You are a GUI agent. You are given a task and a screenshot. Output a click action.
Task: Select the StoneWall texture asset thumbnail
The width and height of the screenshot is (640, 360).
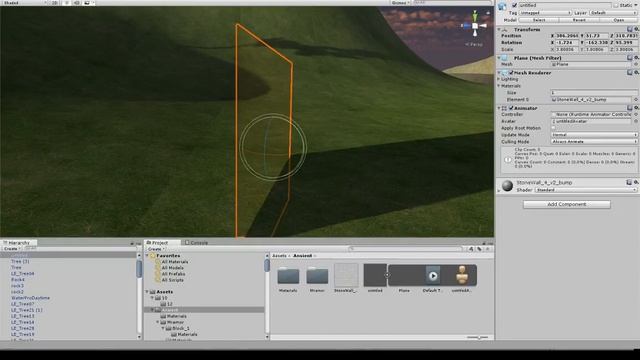[x=346, y=275]
